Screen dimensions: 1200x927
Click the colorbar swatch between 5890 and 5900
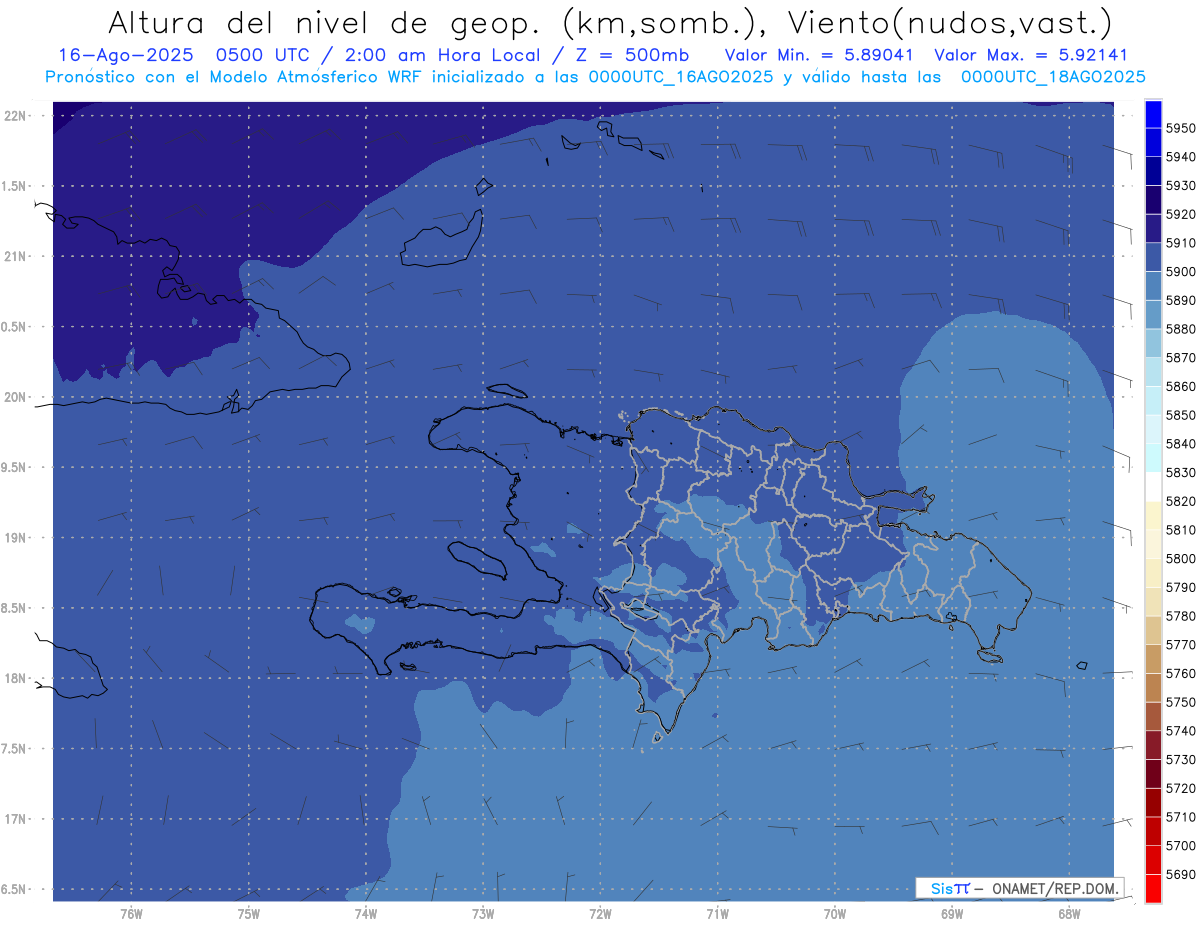(1153, 285)
